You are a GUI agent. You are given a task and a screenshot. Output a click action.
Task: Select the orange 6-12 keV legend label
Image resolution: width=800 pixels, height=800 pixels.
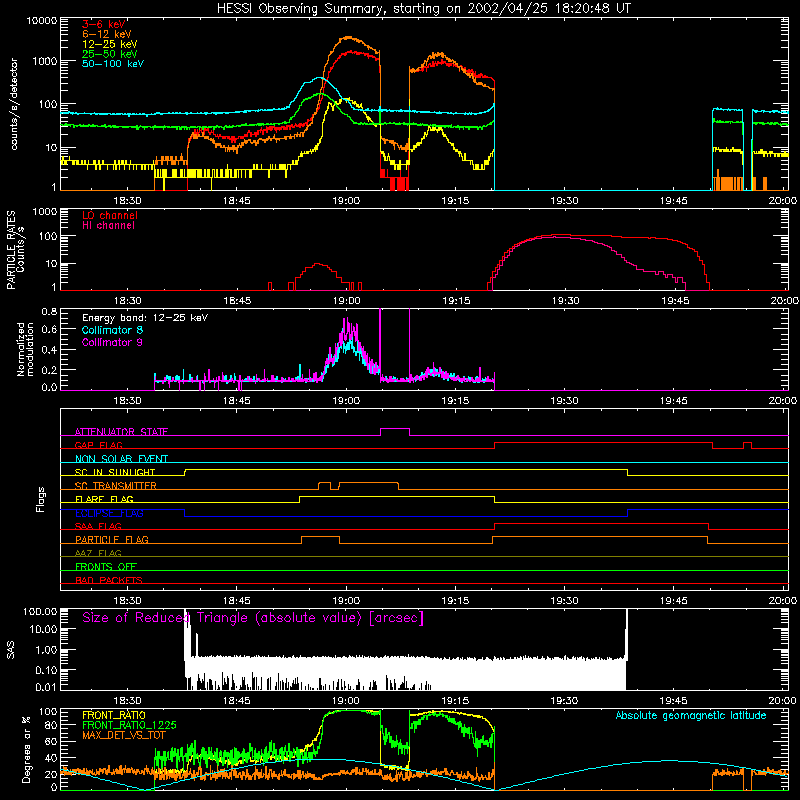point(107,34)
